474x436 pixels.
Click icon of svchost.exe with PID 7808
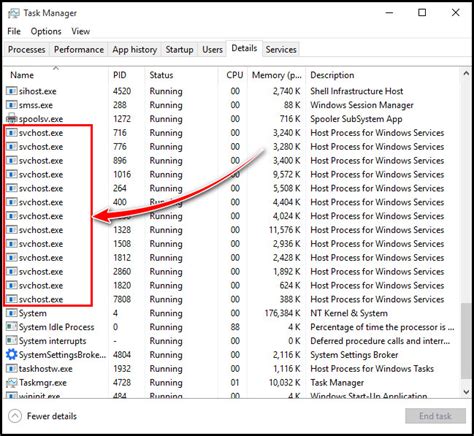tap(12, 299)
